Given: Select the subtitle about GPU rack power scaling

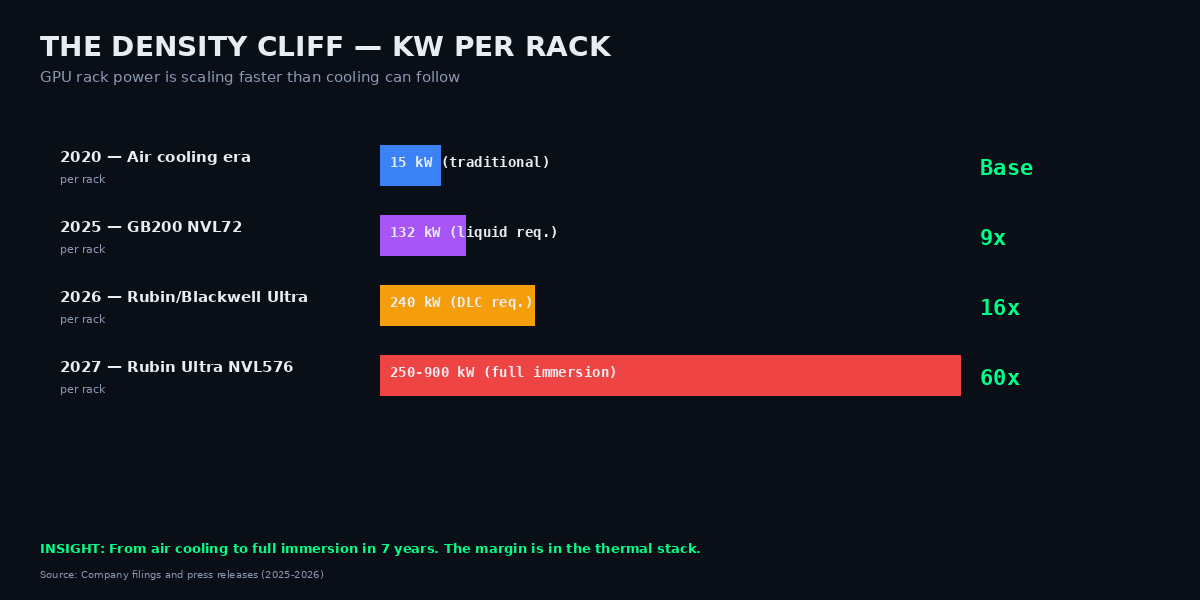Looking at the screenshot, I should tap(250, 78).
